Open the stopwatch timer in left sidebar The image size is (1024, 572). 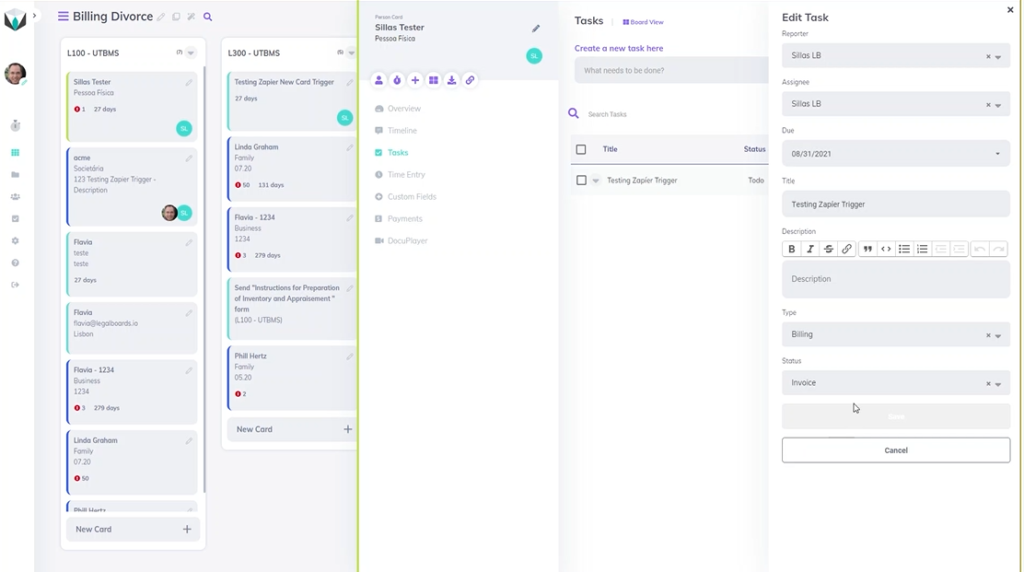click(x=15, y=126)
